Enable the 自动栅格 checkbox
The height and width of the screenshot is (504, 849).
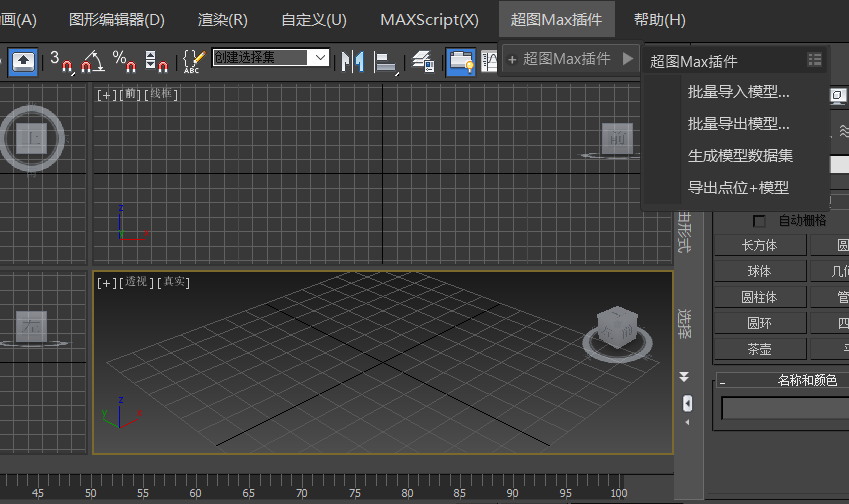click(759, 221)
